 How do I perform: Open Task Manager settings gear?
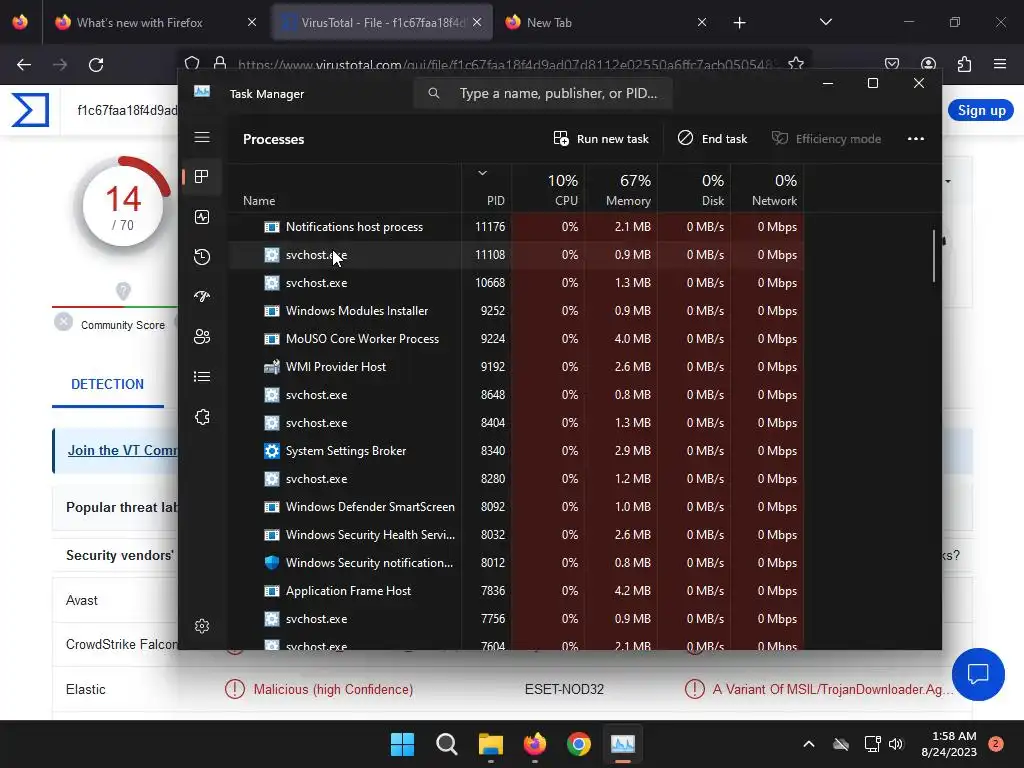(x=202, y=626)
